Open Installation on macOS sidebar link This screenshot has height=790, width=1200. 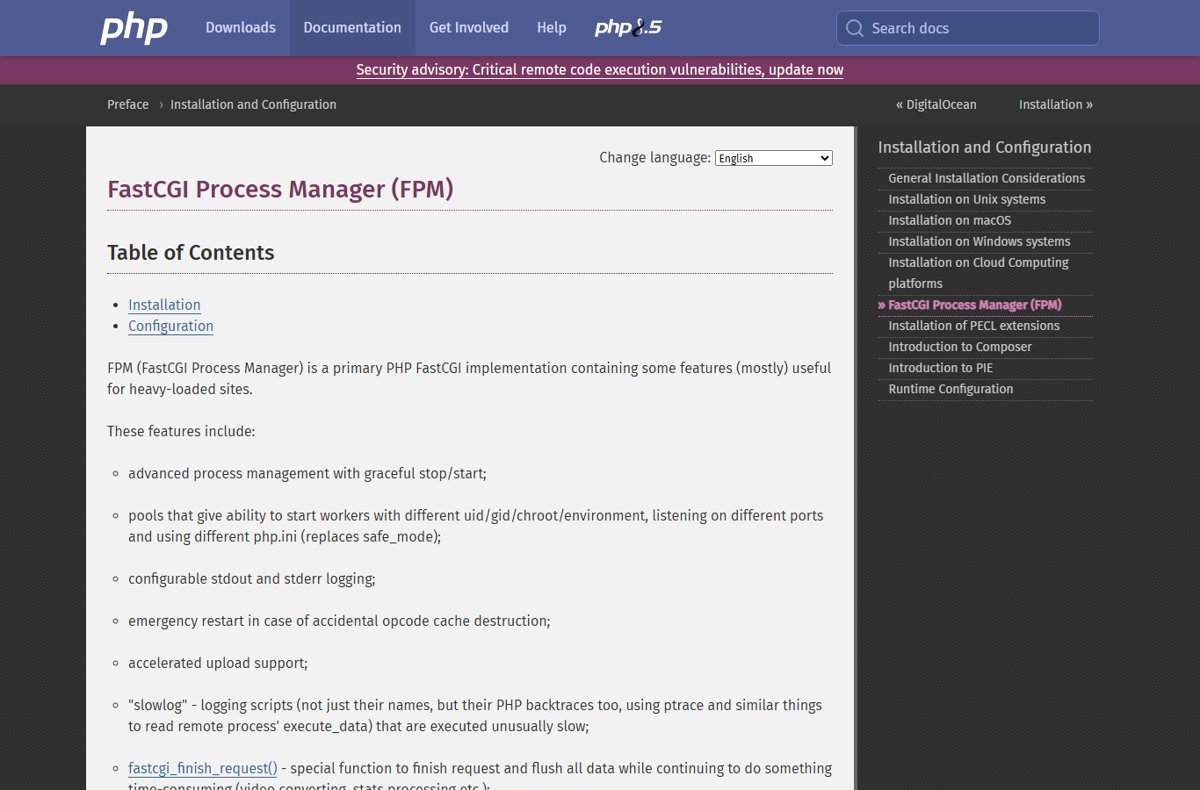950,220
